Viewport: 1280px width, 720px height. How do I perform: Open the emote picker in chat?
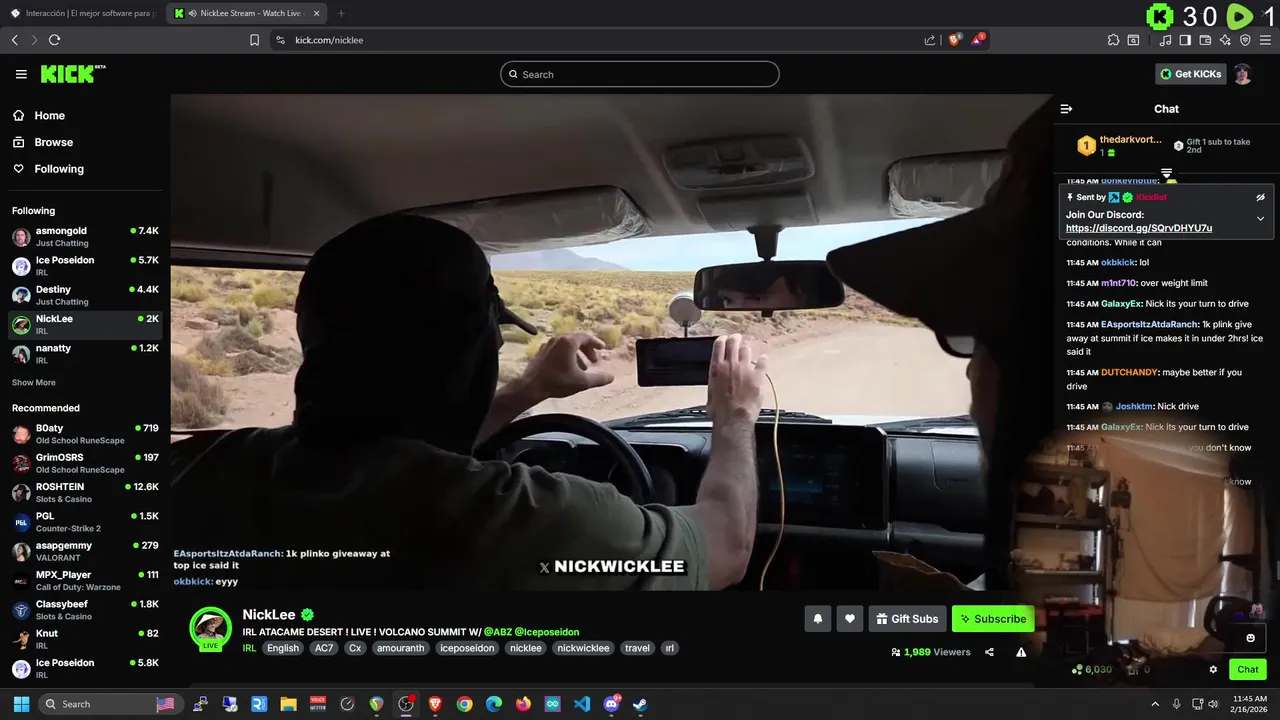point(1250,638)
